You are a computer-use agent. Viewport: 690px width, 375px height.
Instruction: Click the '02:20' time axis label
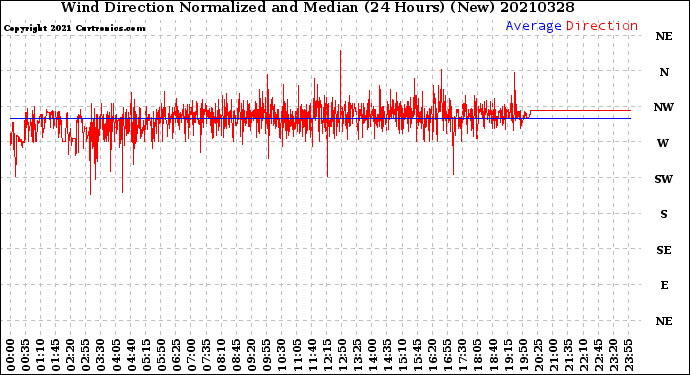71,355
